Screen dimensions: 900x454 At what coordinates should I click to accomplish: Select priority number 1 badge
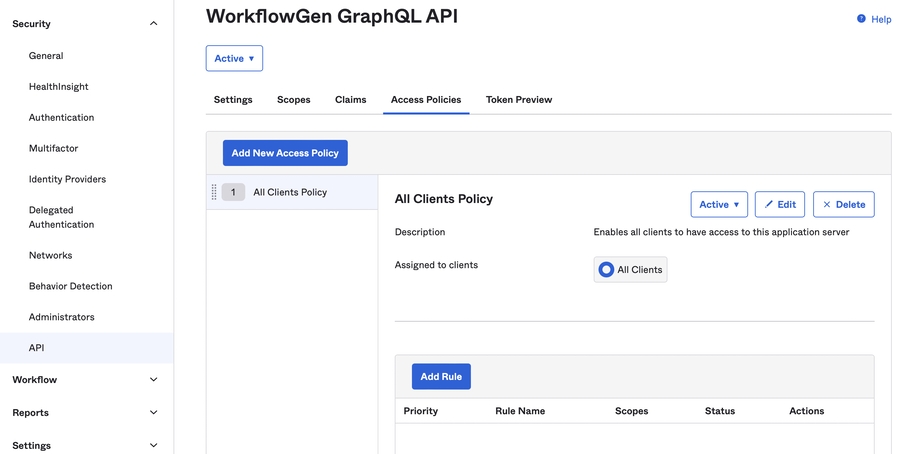click(233, 192)
